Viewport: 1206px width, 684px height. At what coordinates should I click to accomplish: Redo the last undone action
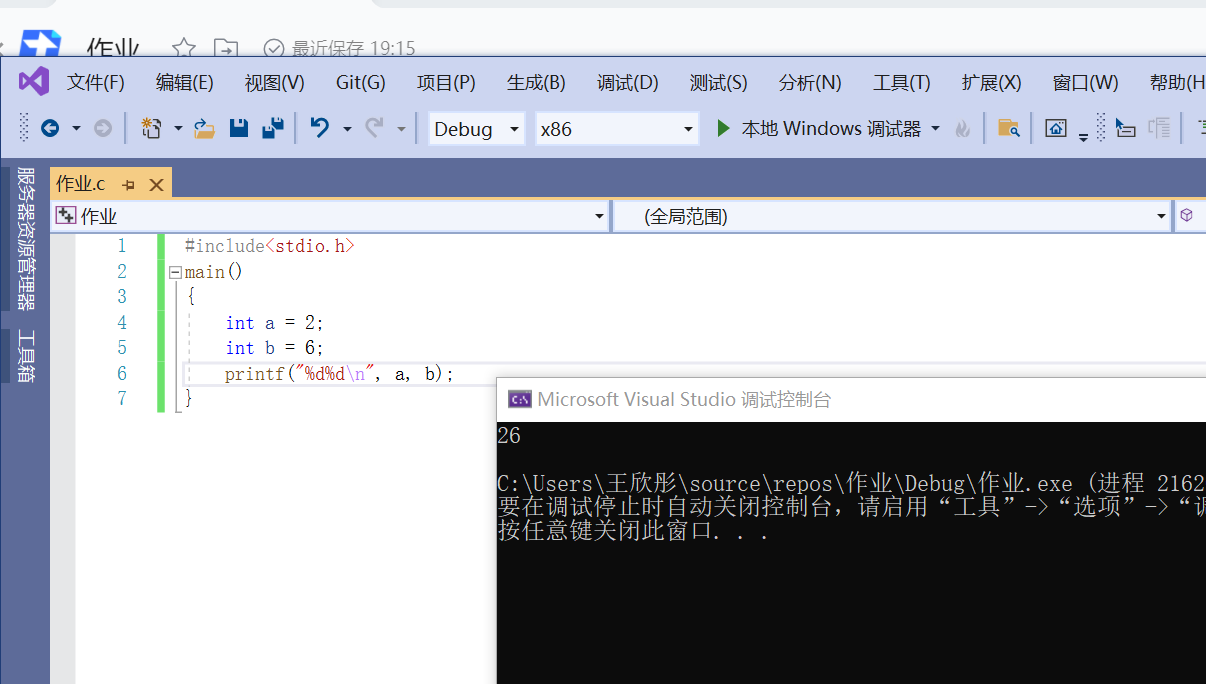tap(375, 128)
